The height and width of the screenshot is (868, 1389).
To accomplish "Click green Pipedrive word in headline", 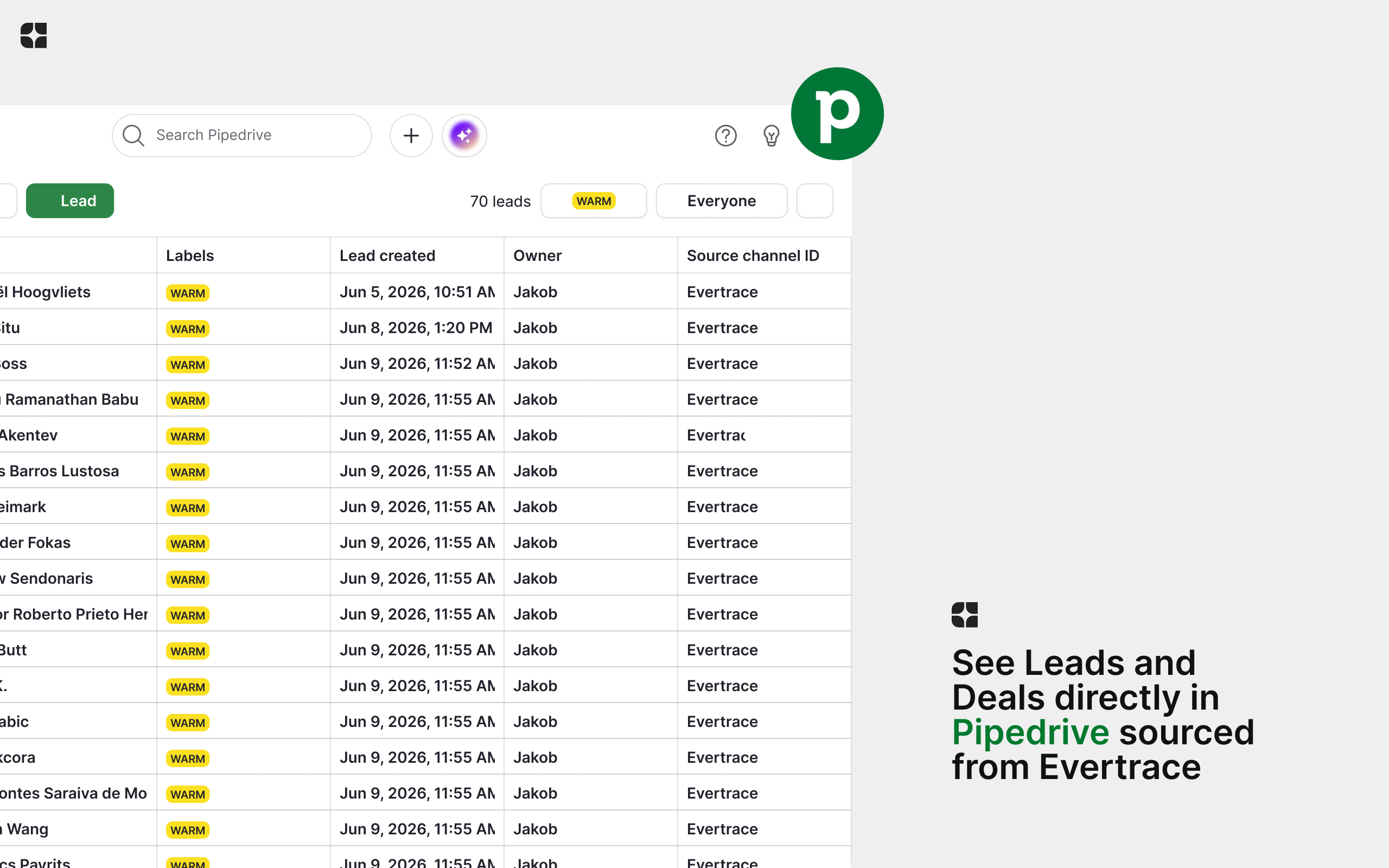I will pos(1030,732).
